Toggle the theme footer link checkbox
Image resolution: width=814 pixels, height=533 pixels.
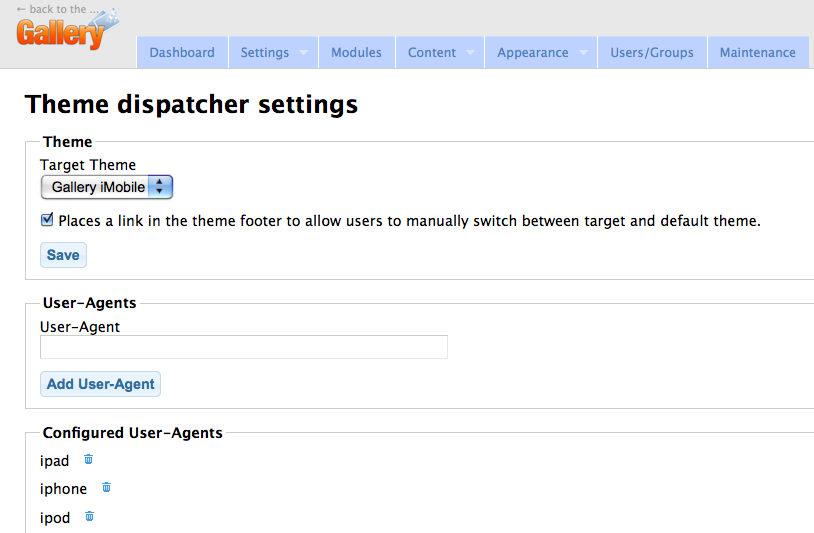point(47,220)
